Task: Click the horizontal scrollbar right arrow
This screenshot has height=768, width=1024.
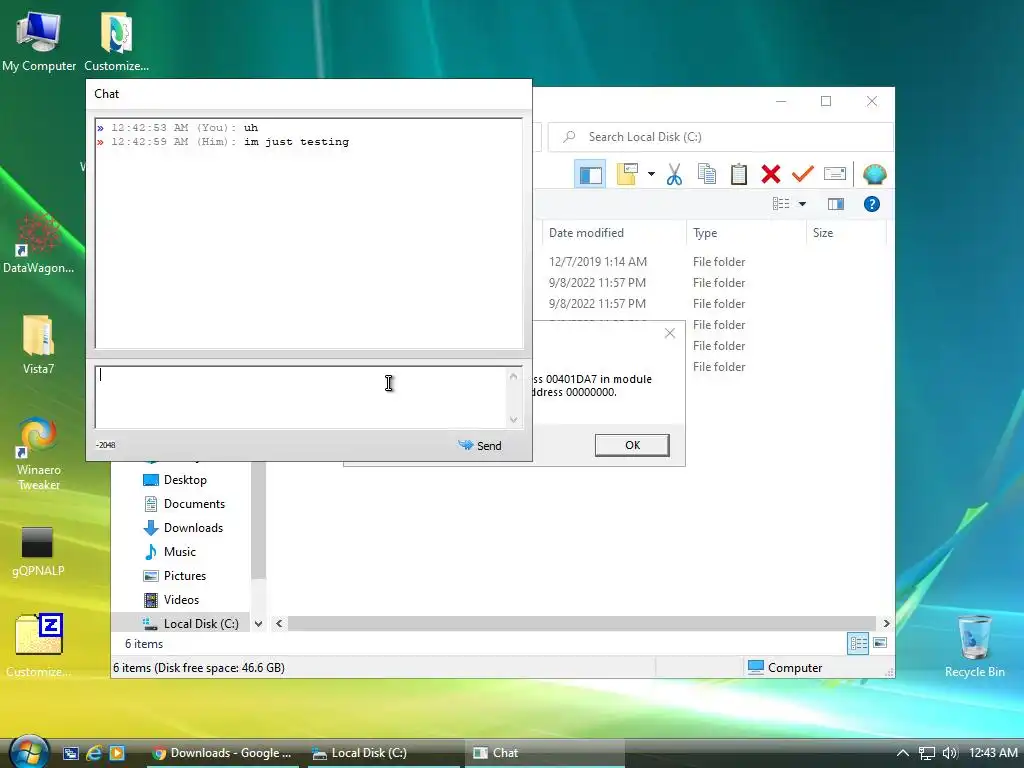Action: 886,624
